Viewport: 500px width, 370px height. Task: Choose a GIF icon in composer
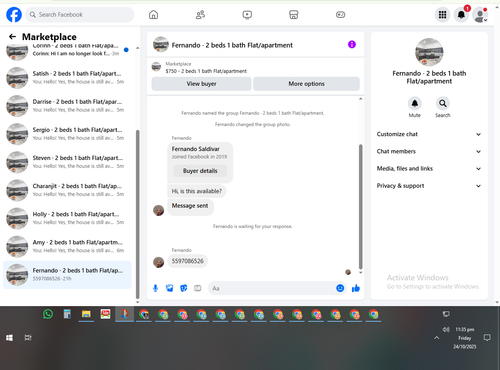pyautogui.click(x=198, y=288)
